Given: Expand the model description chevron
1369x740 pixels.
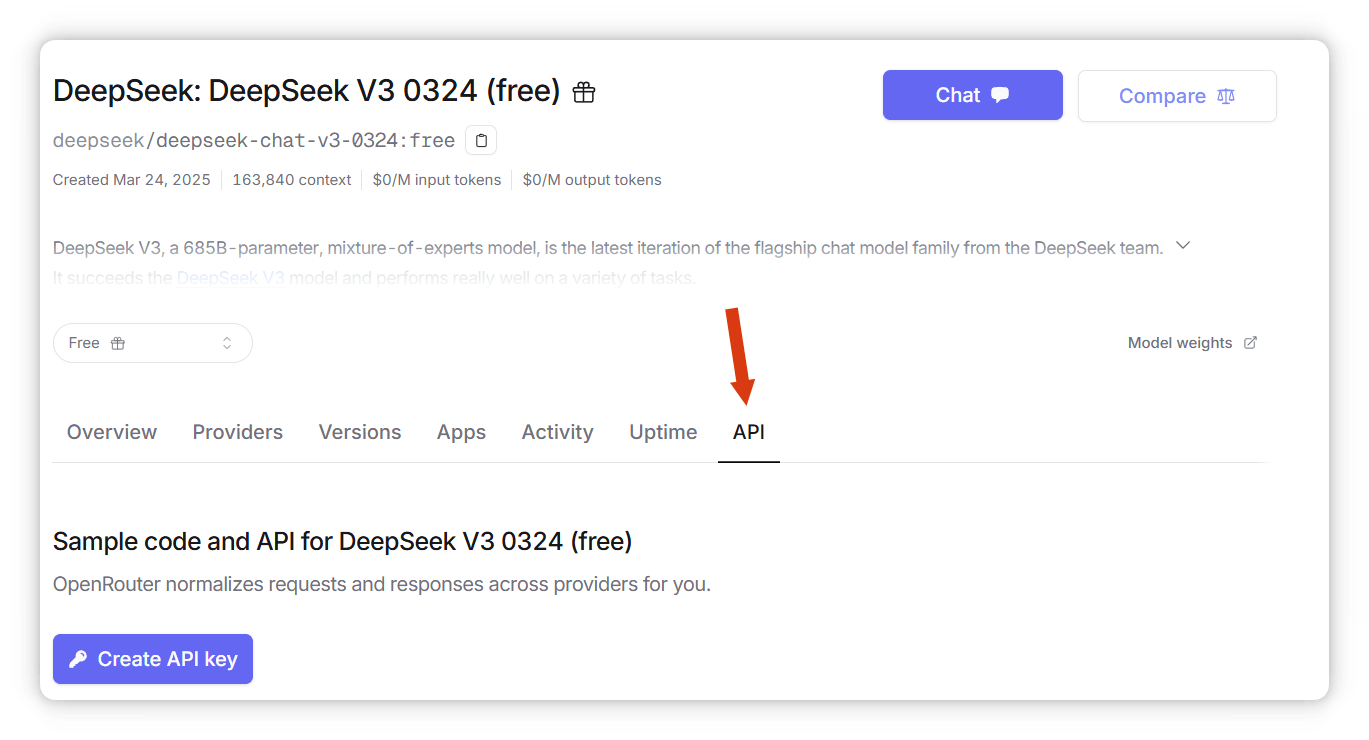Looking at the screenshot, I should (1183, 246).
